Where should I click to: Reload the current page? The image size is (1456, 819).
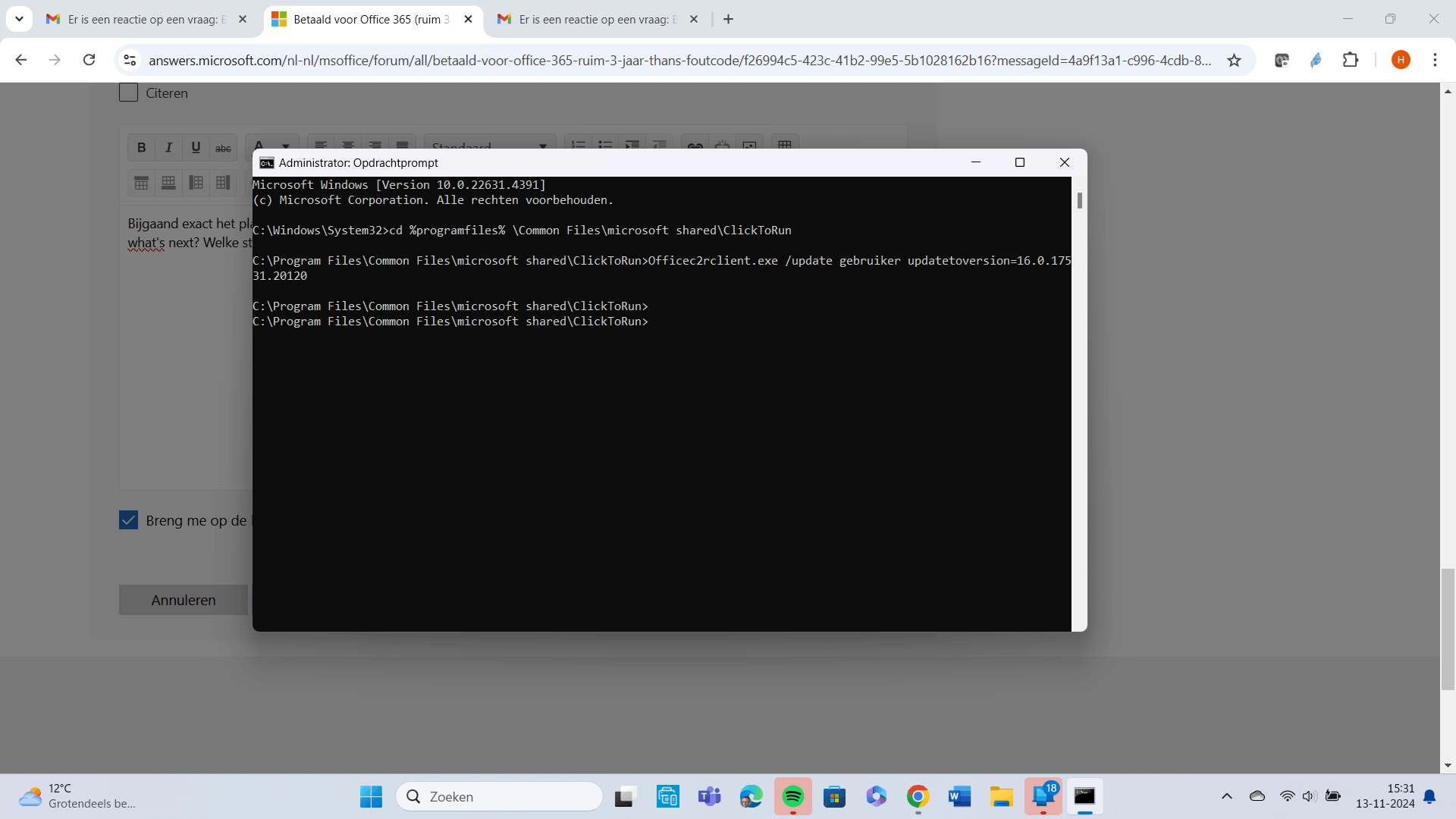click(89, 60)
